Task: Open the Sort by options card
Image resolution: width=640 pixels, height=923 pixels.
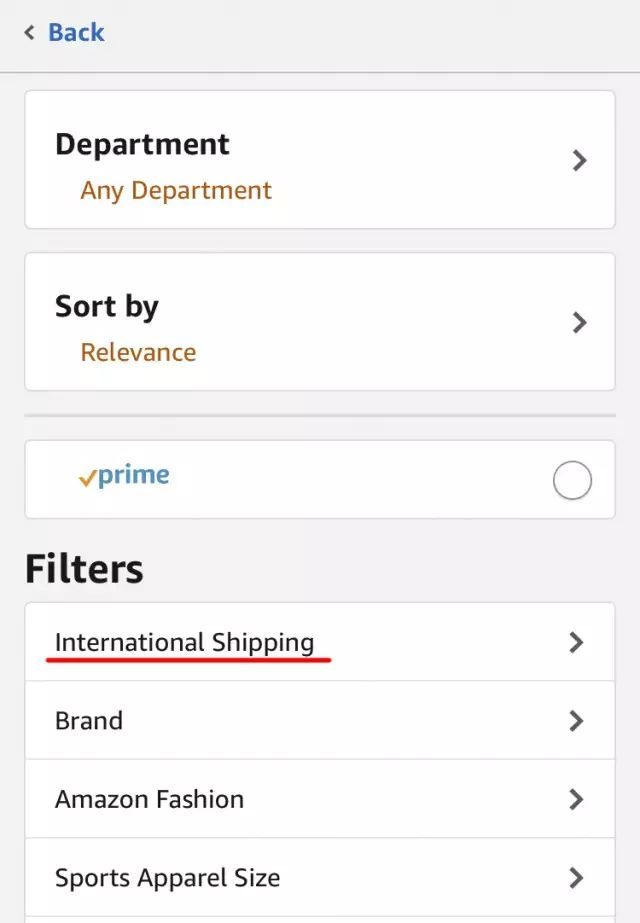Action: (319, 322)
